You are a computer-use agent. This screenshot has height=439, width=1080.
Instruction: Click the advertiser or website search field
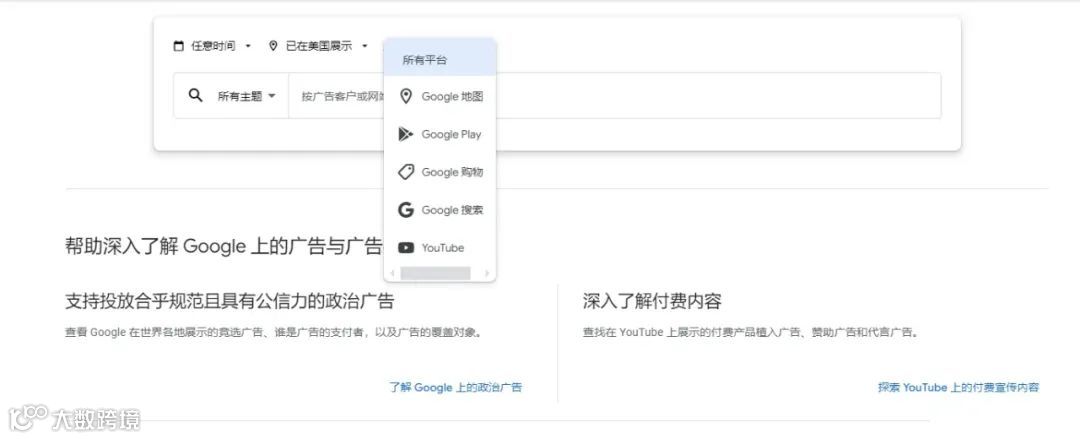point(614,96)
